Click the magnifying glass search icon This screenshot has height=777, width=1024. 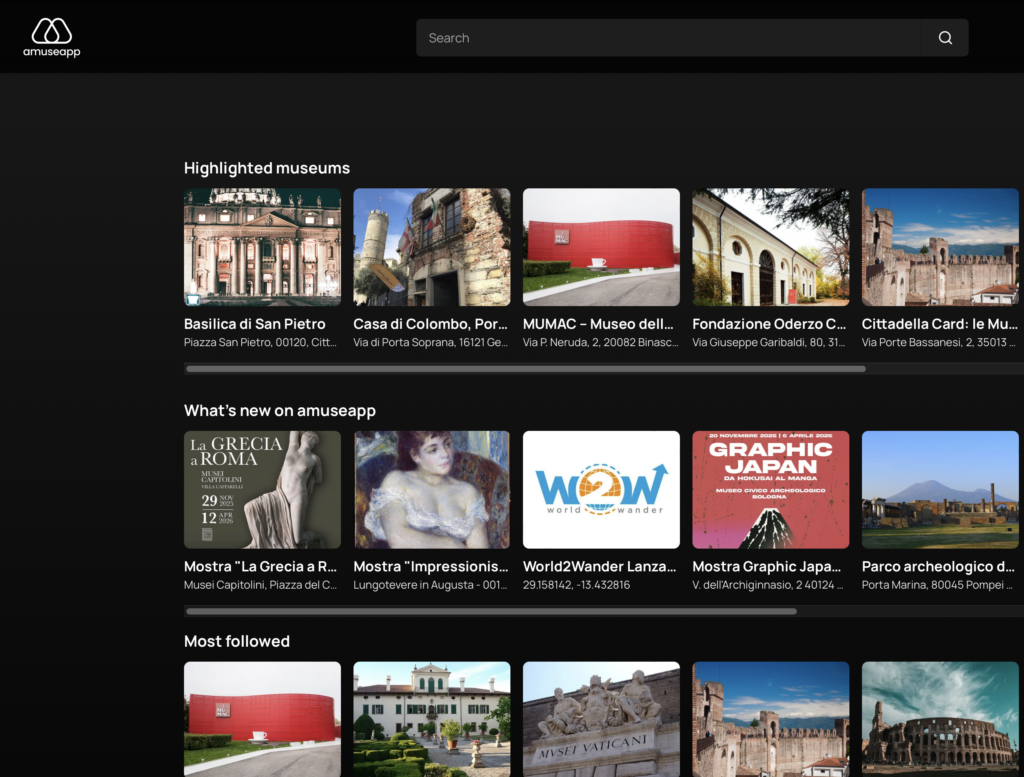tap(945, 38)
